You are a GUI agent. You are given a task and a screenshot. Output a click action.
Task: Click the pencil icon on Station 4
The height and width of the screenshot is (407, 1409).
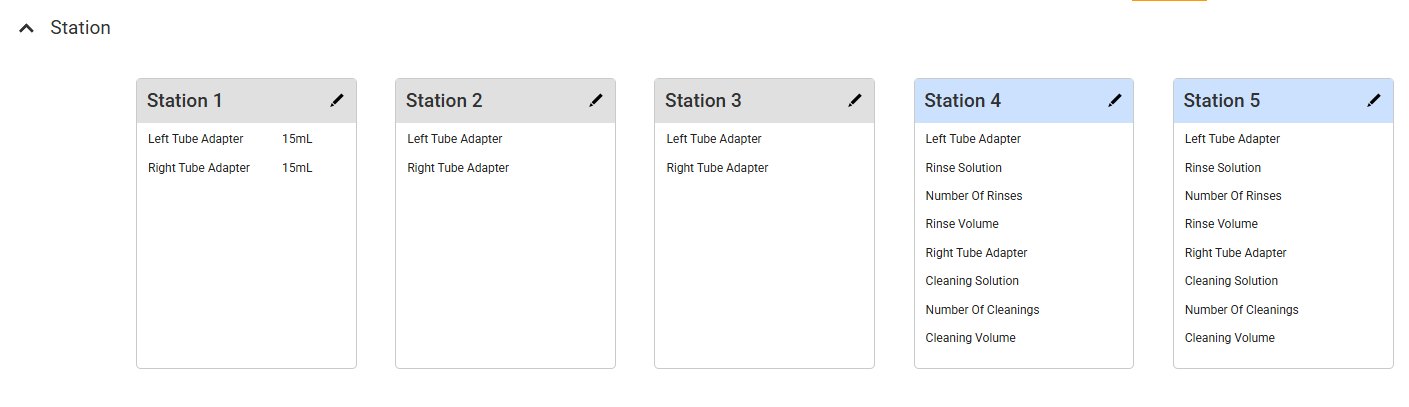tap(1115, 100)
